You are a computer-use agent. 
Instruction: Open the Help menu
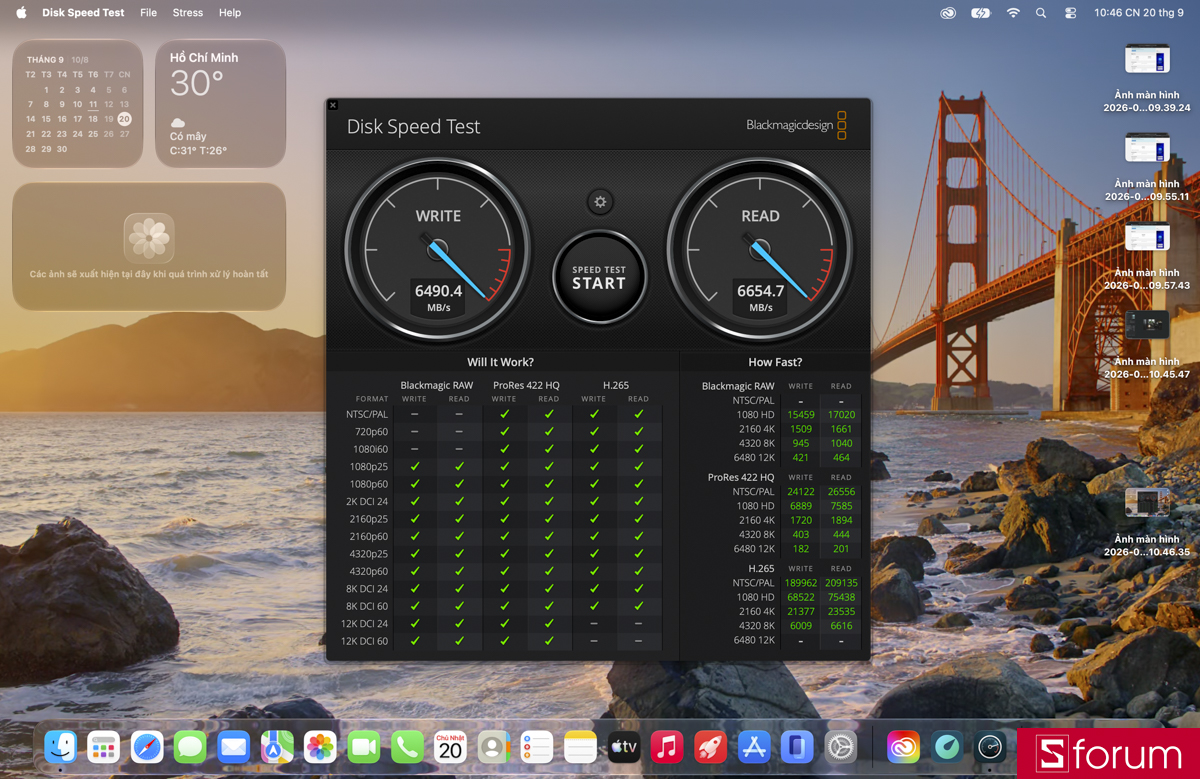click(230, 13)
